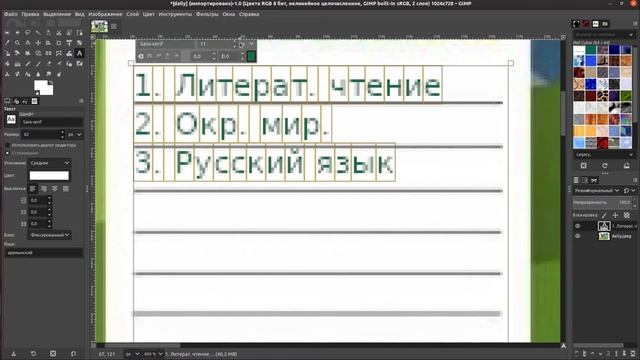The width and height of the screenshot is (640, 360).
Task: Select the Text tool in toolbox
Action: [80, 53]
